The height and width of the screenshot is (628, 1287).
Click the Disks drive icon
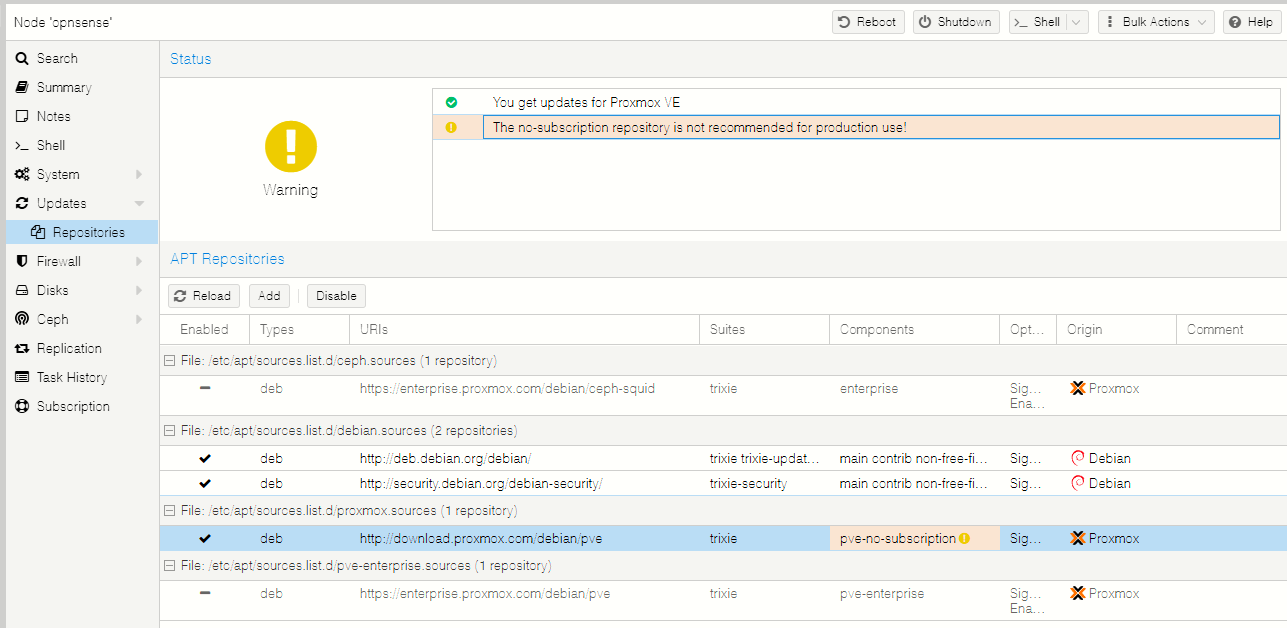(22, 290)
